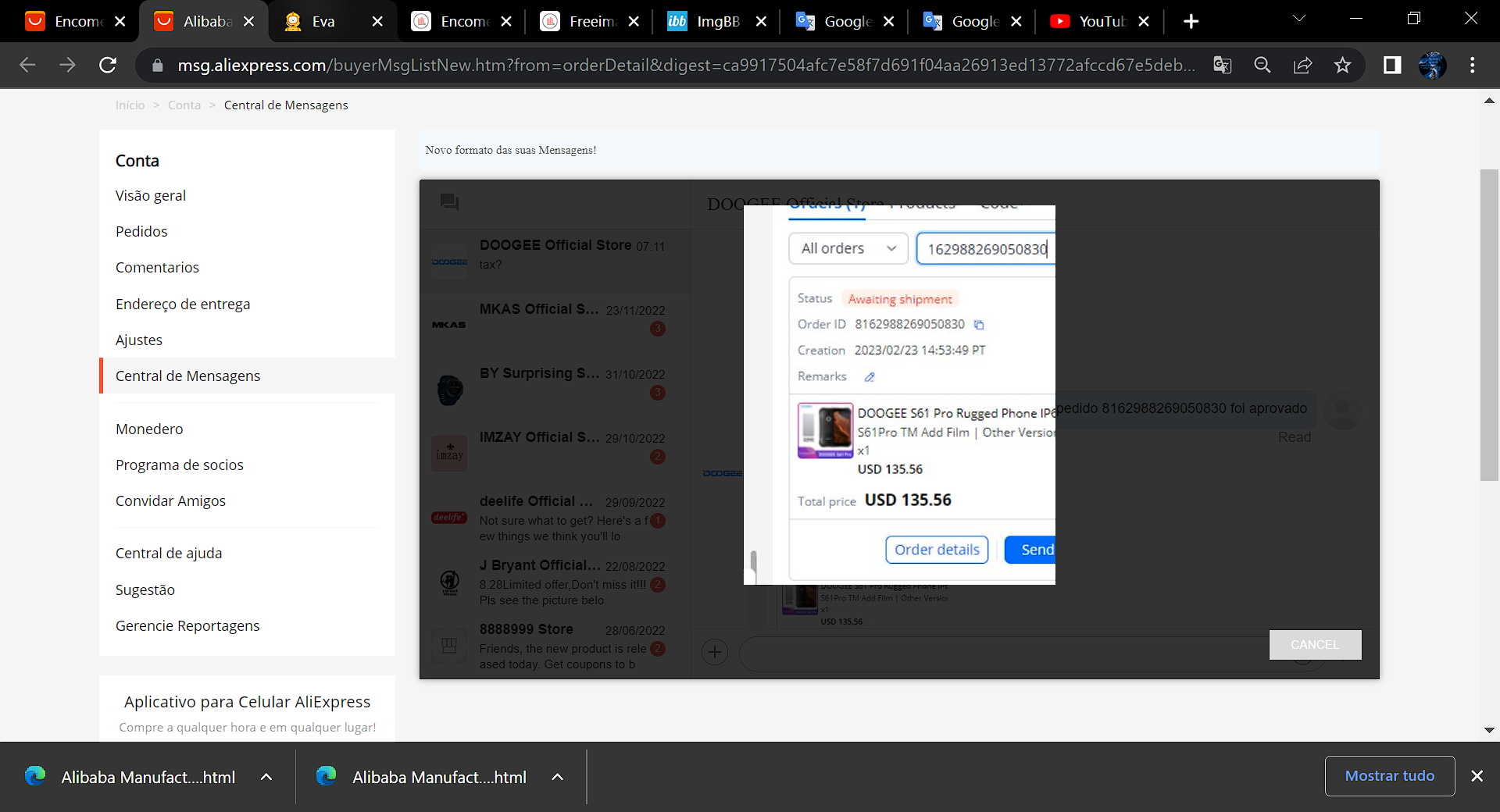Click the Conta breadcrumb link
1500x812 pixels.
184,105
